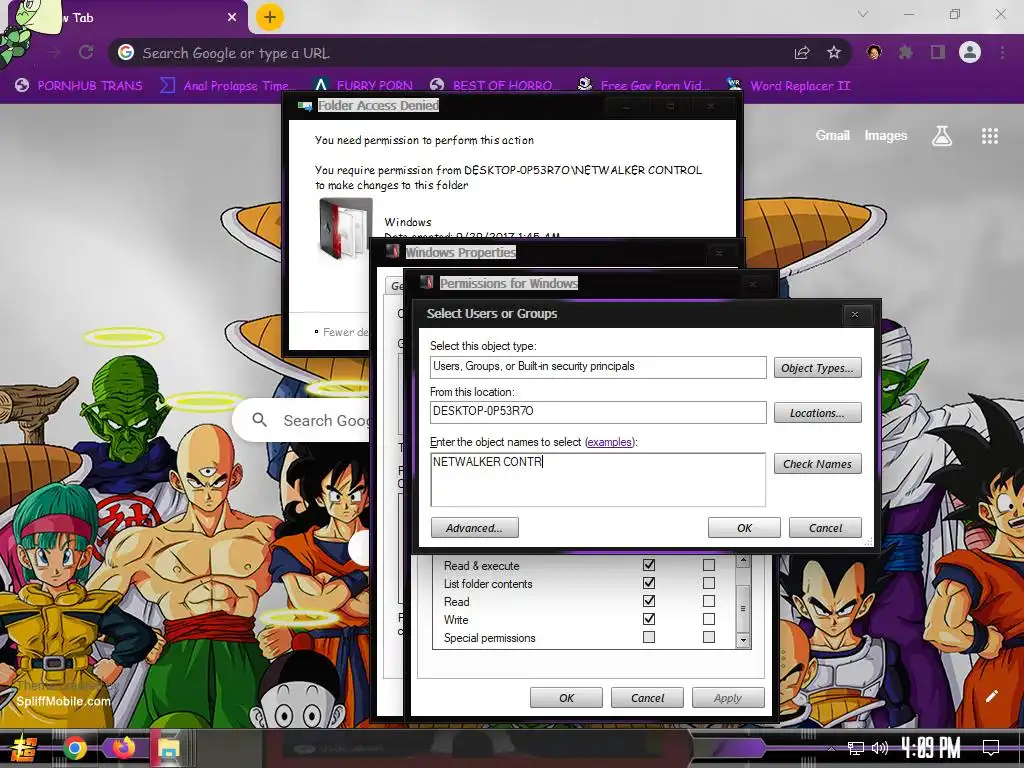Click the Word Replacer II bookmark
Image resolution: width=1024 pixels, height=768 pixels.
coord(789,86)
